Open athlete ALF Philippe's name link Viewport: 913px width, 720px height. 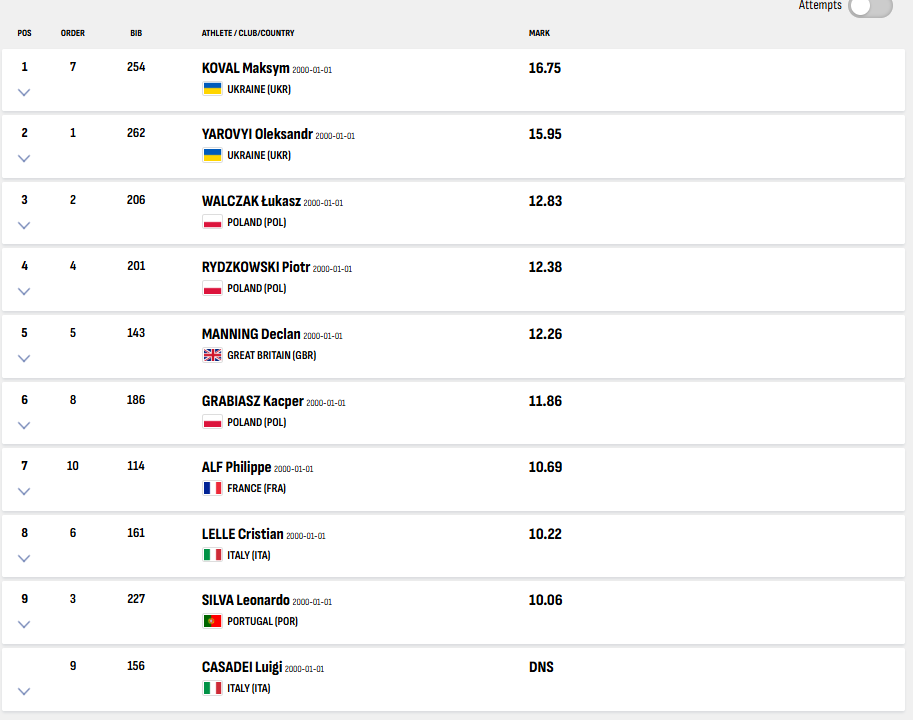click(236, 467)
